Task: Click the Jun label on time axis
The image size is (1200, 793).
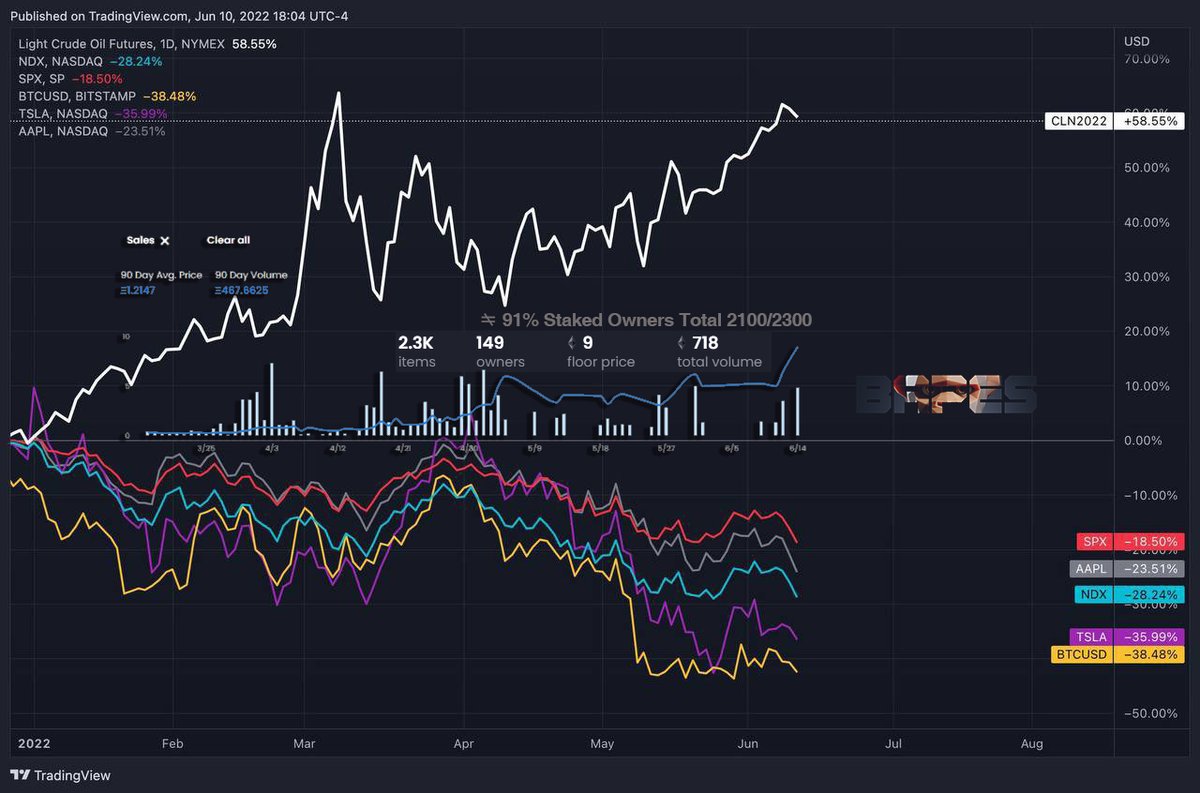Action: coord(748,744)
